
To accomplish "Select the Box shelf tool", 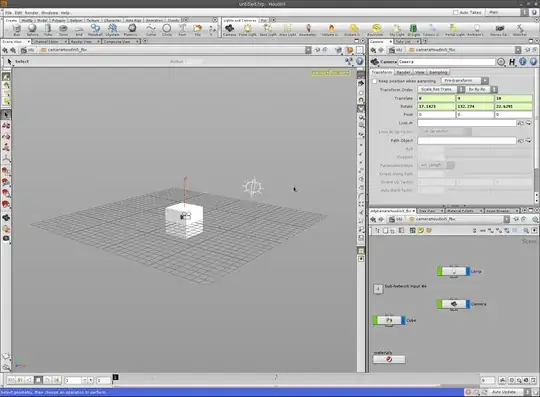I will click(17, 30).
